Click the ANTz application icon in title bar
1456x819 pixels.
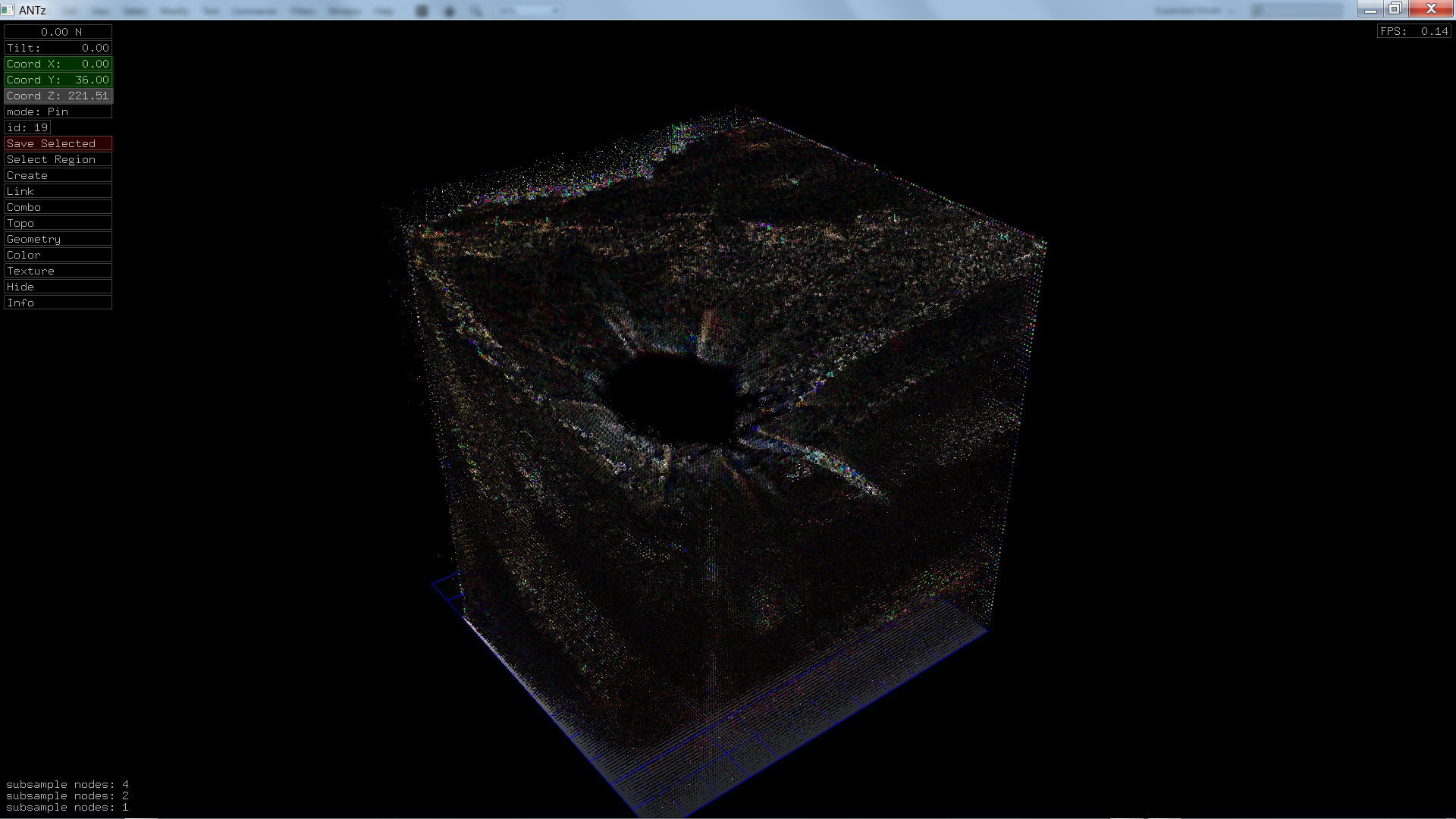8,10
